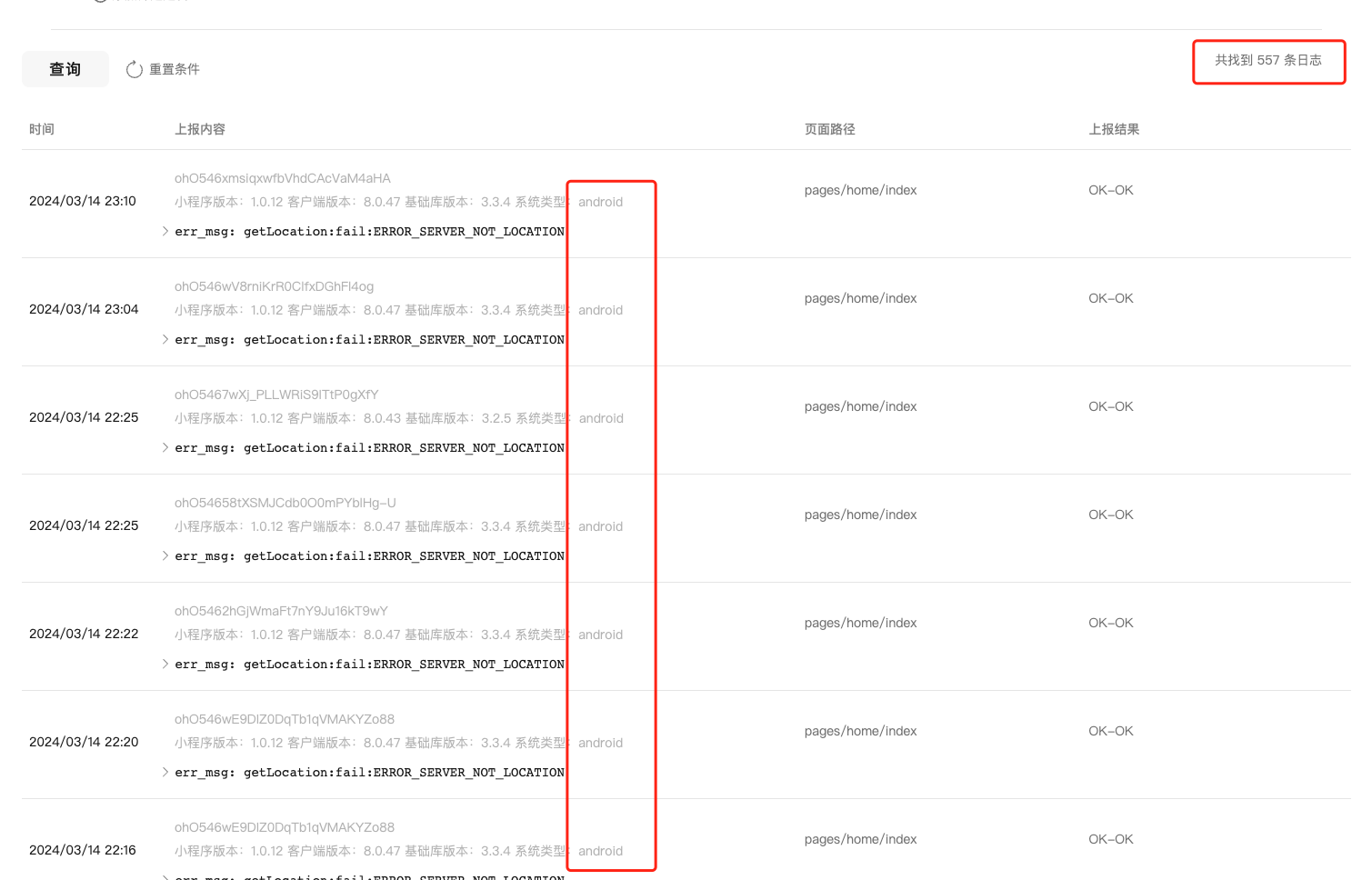Viewport: 1372px width, 880px height.
Task: Click pages/home/index in the 23:10 row
Action: pyautogui.click(x=860, y=190)
